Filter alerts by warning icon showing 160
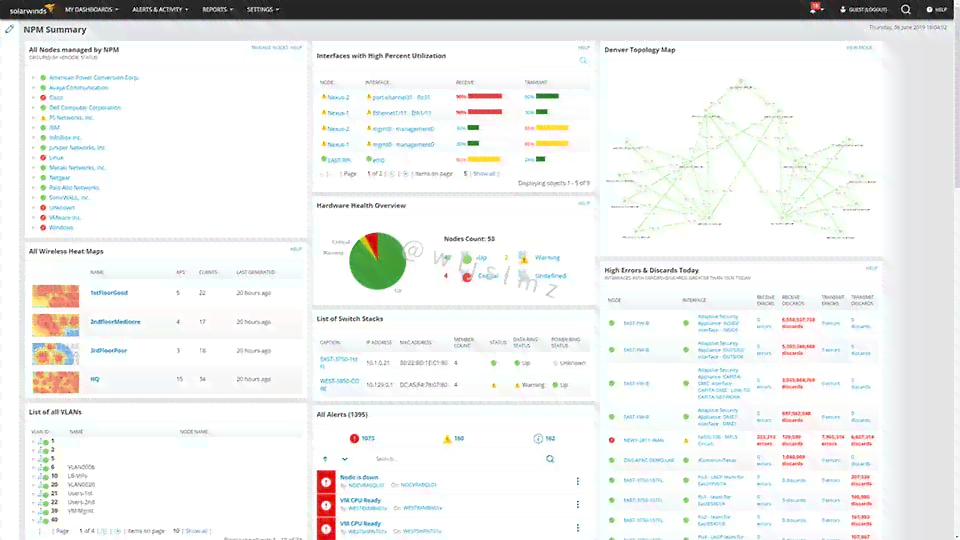 447,438
